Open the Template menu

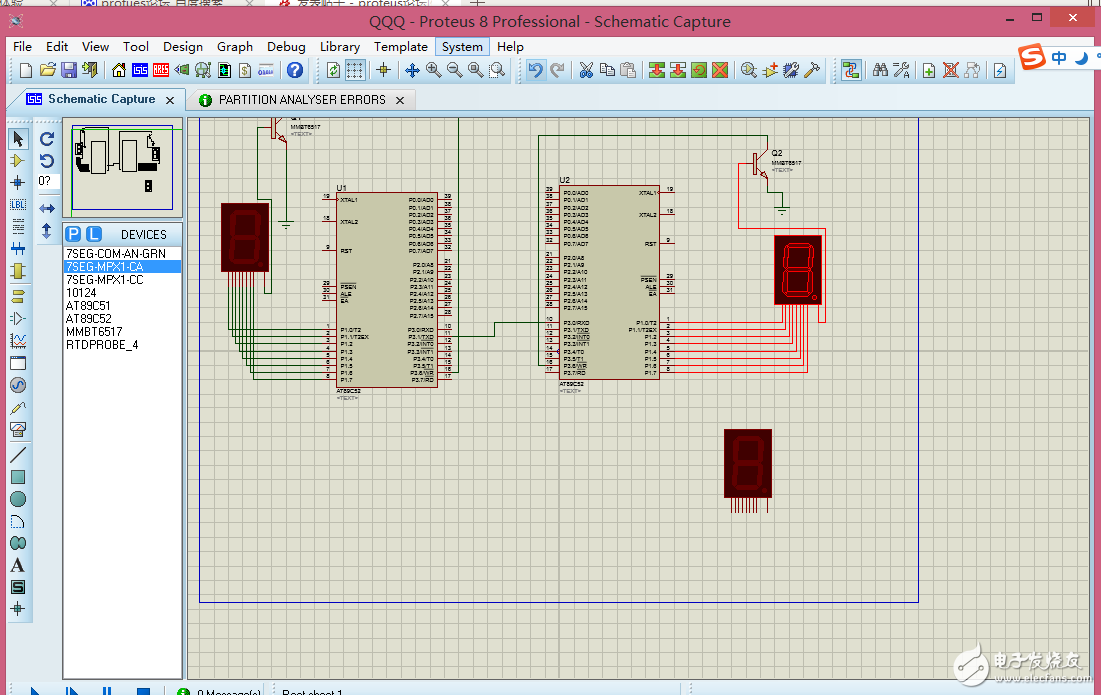401,47
